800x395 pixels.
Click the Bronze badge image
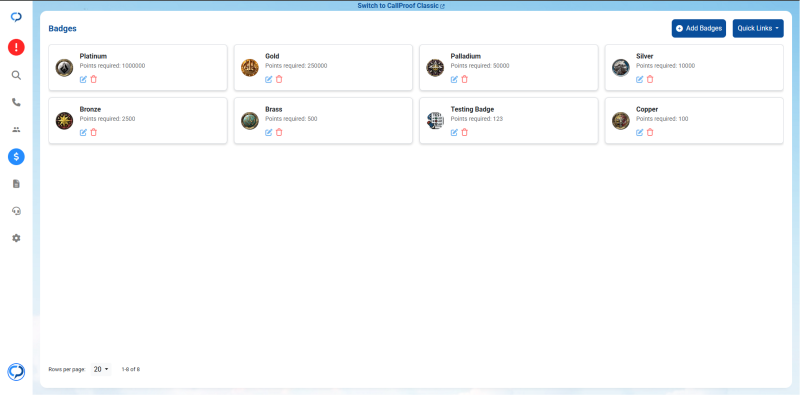[x=64, y=120]
